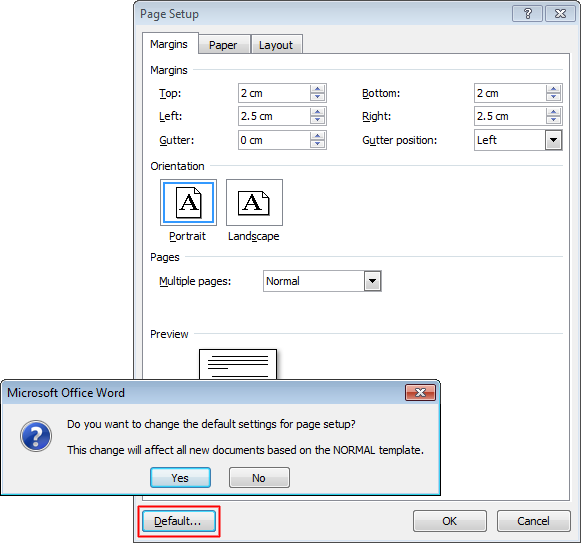Screen dimensions: 581x543
Task: Click inside the Top margin field
Action: pyautogui.click(x=273, y=93)
